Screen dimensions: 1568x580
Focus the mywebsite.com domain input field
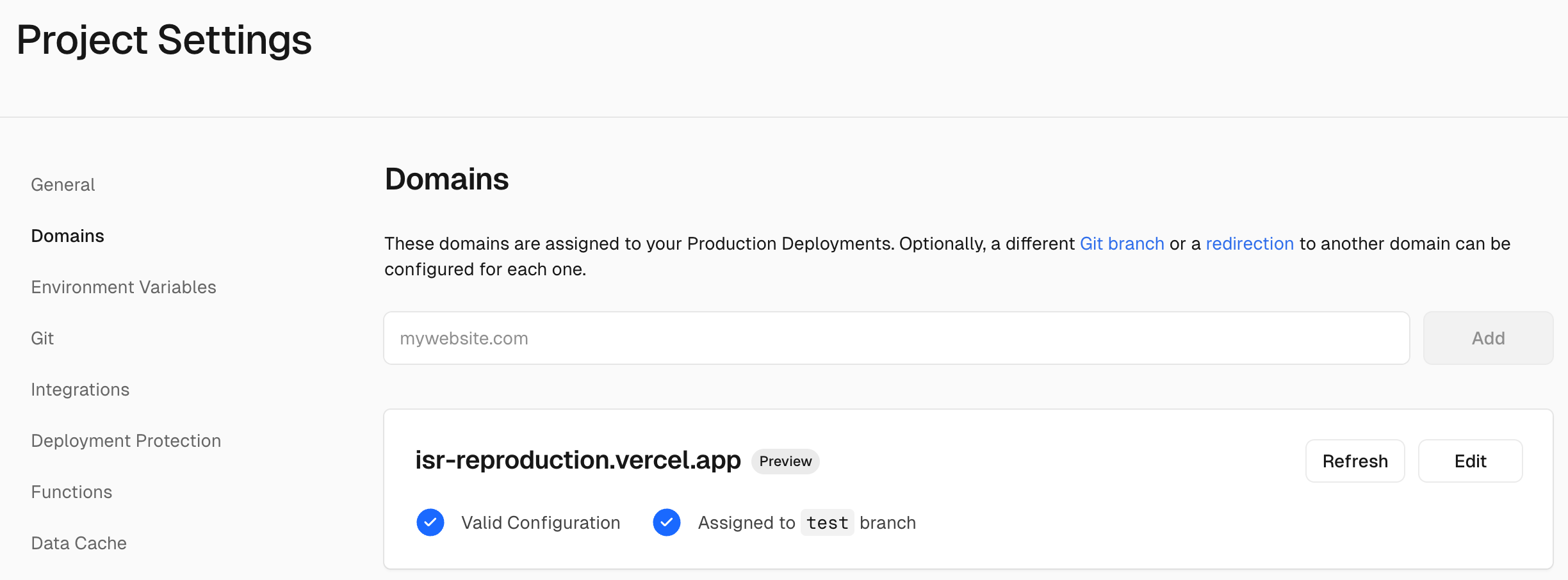pyautogui.click(x=896, y=338)
